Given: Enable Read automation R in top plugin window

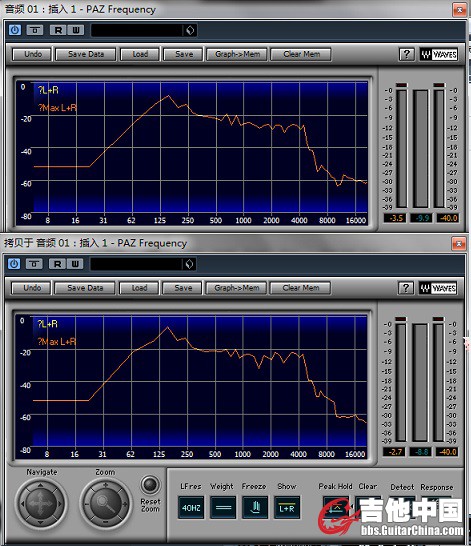Looking at the screenshot, I should (x=58, y=30).
